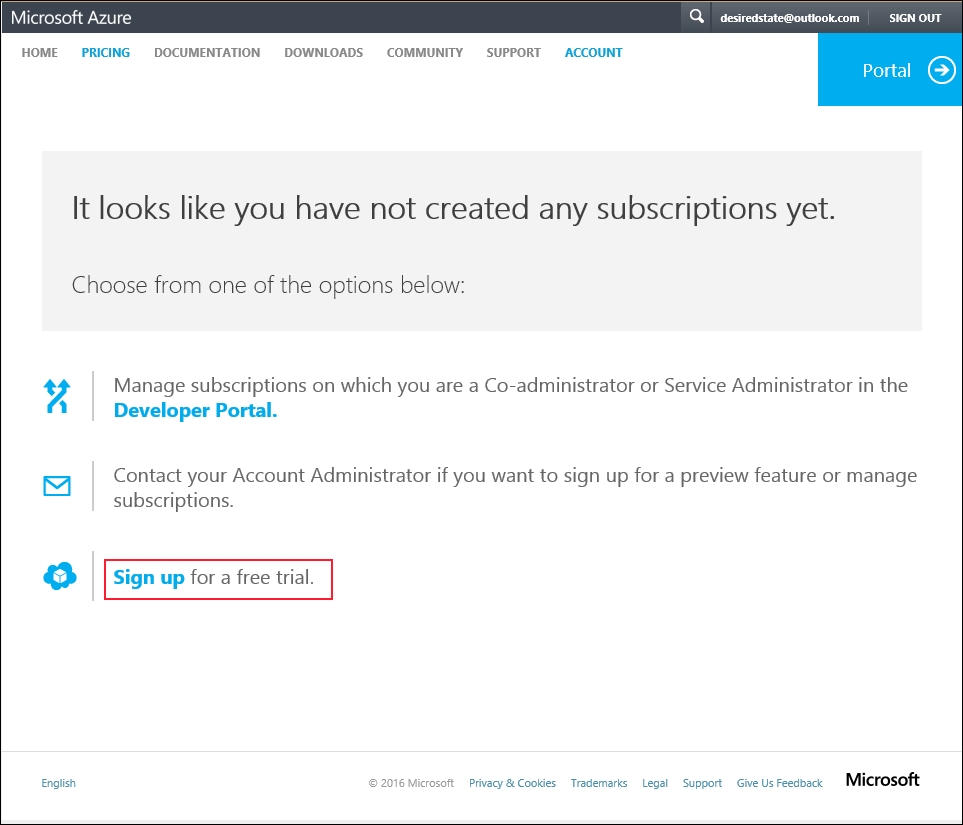Open the Downloads menu item

324,53
